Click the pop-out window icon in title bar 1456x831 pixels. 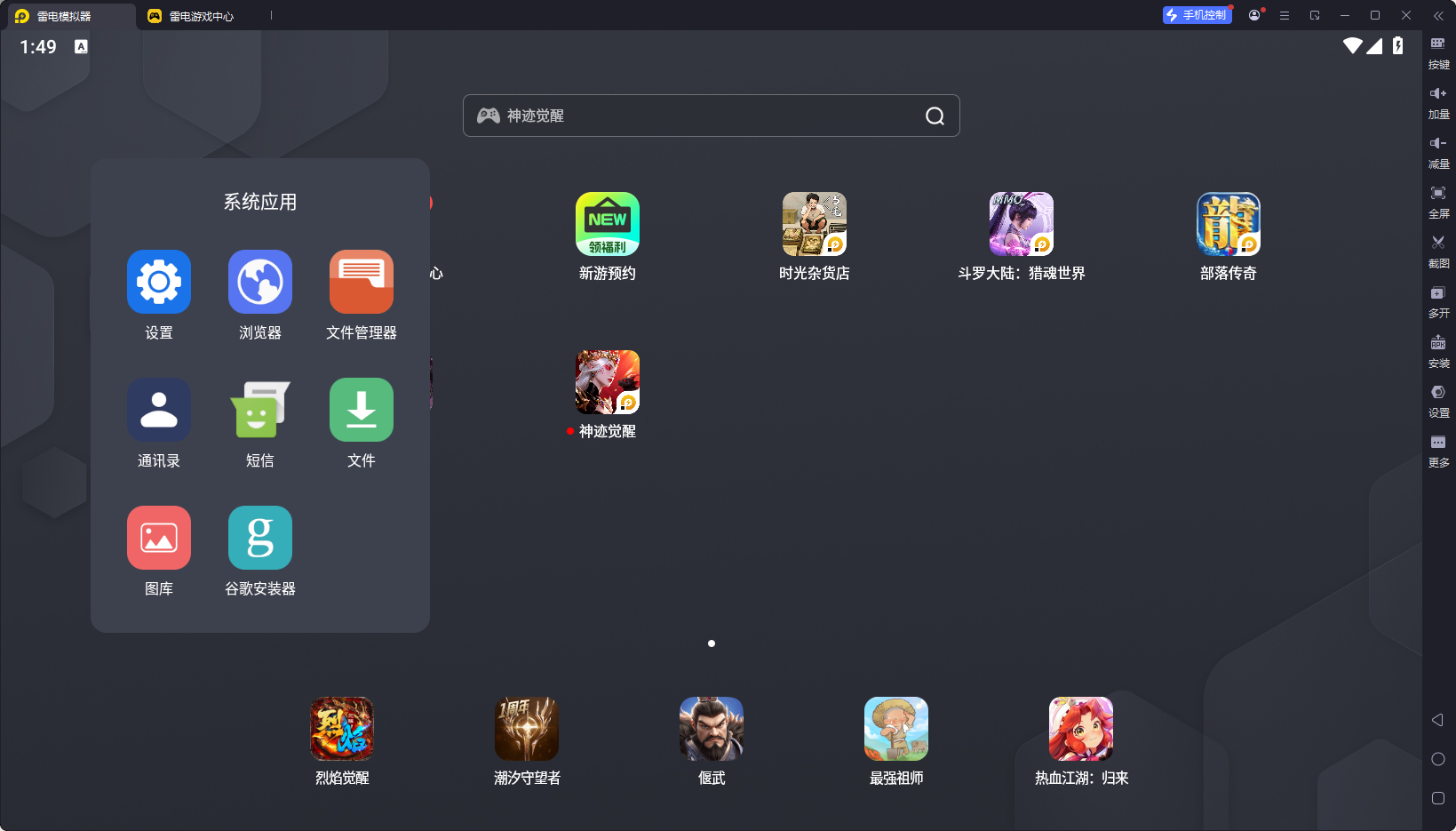1315,15
